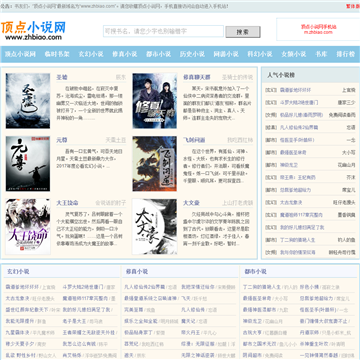Viewport: 360px width, 360px height.
Task: Click the 飞剑问道 title link
Action: 194,140
